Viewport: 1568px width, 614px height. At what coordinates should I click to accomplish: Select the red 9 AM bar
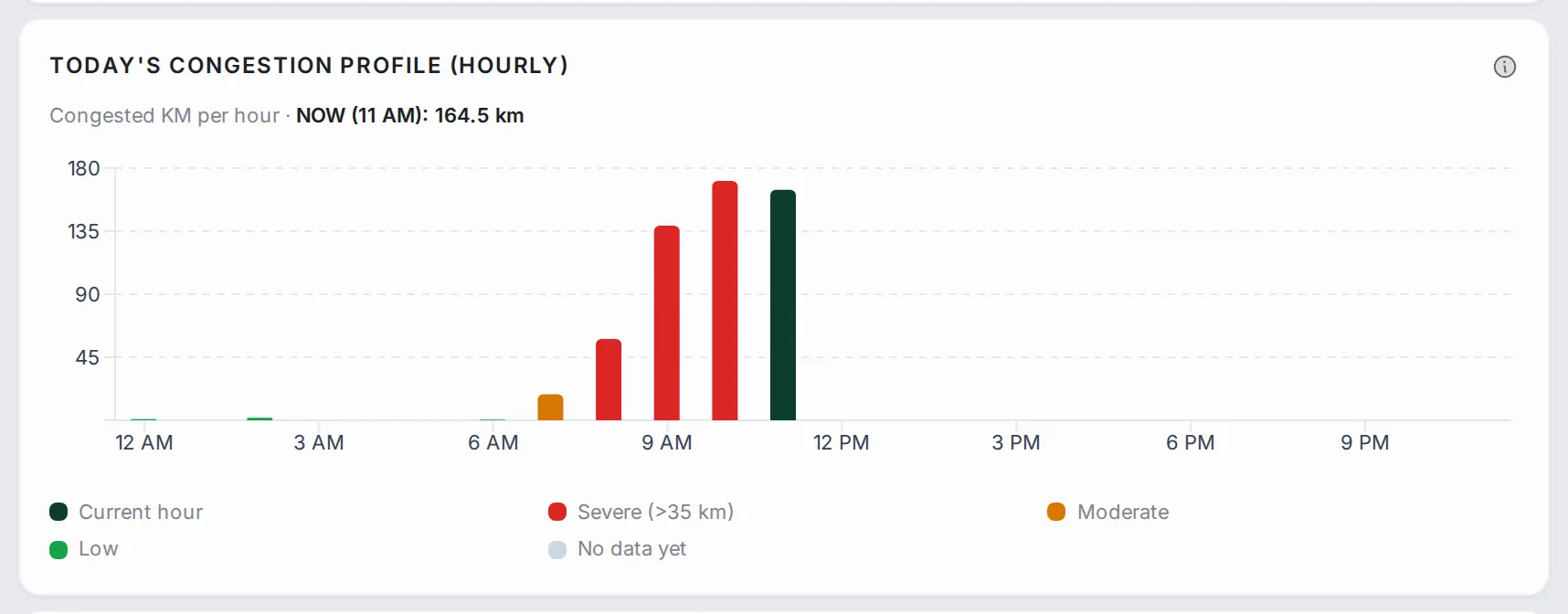pyautogui.click(x=667, y=323)
